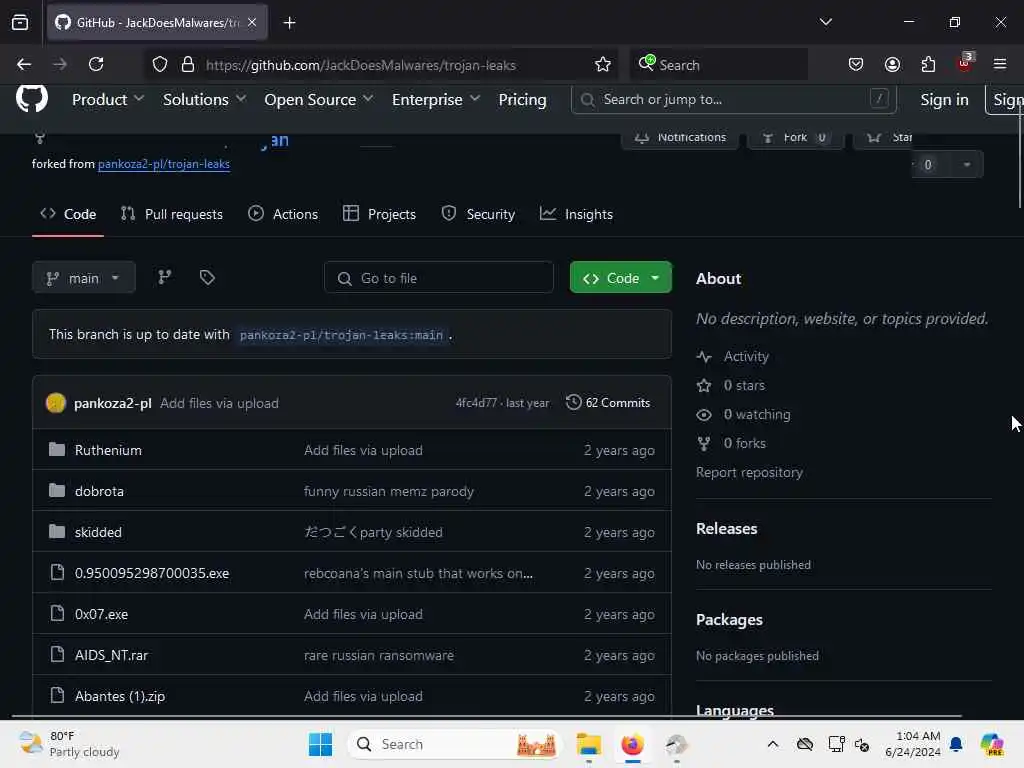Open File Explorer from the taskbar
Image resolution: width=1024 pixels, height=768 pixels.
tap(588, 744)
